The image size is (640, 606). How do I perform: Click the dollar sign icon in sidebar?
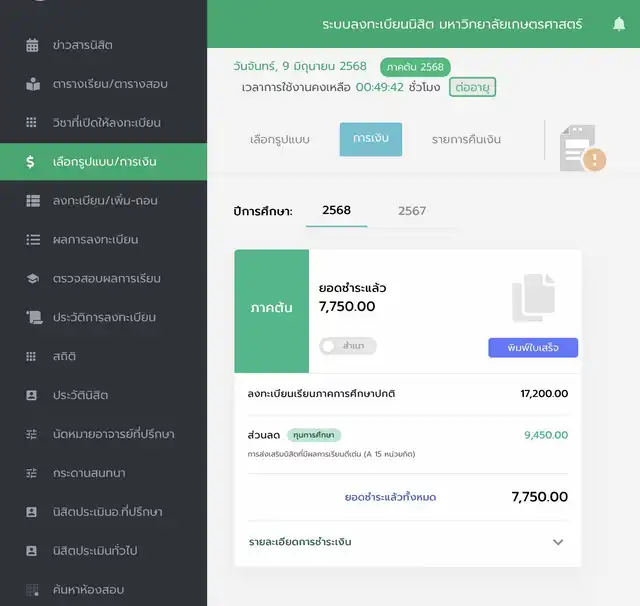(32, 162)
